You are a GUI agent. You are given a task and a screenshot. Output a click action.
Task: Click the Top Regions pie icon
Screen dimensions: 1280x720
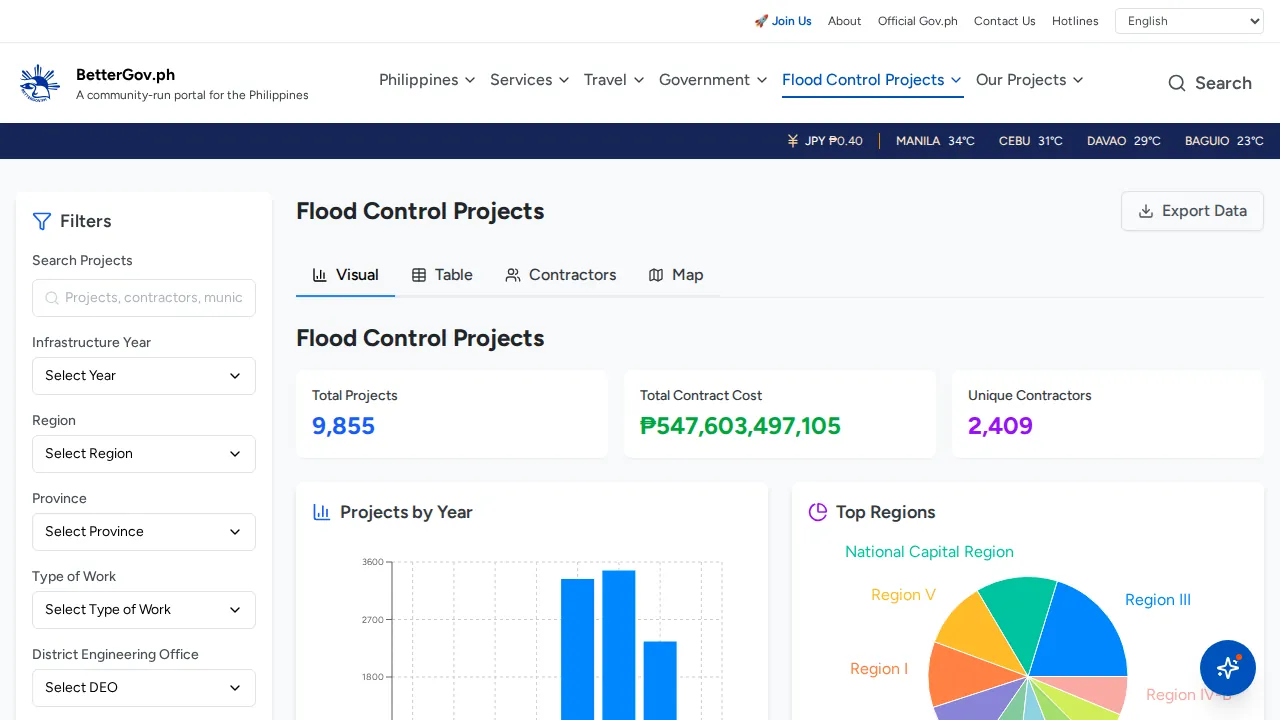(x=818, y=512)
